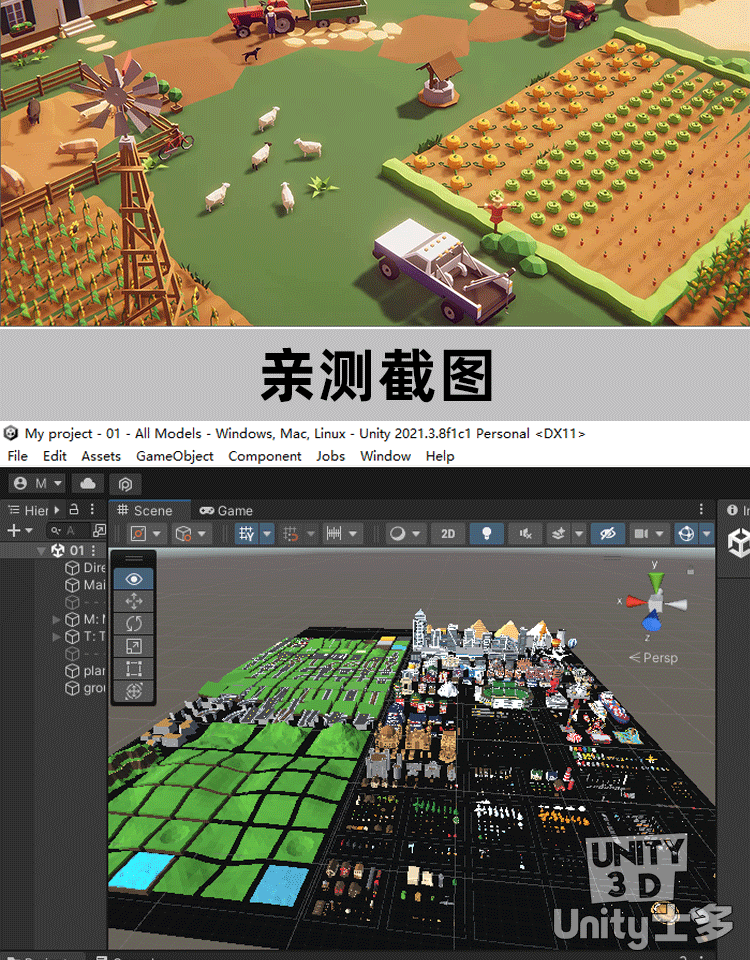Click the Scene draw mode sphere icon

point(397,534)
